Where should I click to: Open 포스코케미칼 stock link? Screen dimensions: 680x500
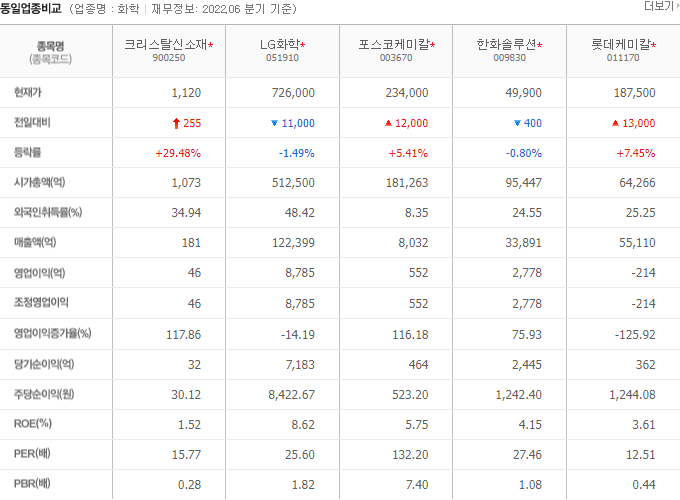(x=394, y=44)
